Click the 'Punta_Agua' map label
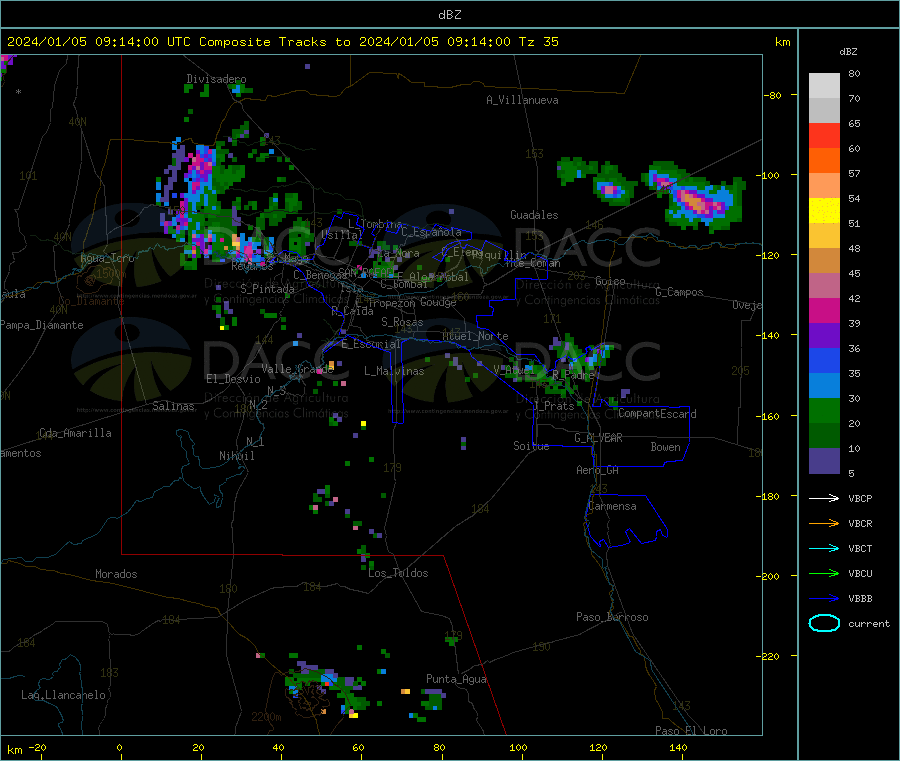 [x=456, y=679]
